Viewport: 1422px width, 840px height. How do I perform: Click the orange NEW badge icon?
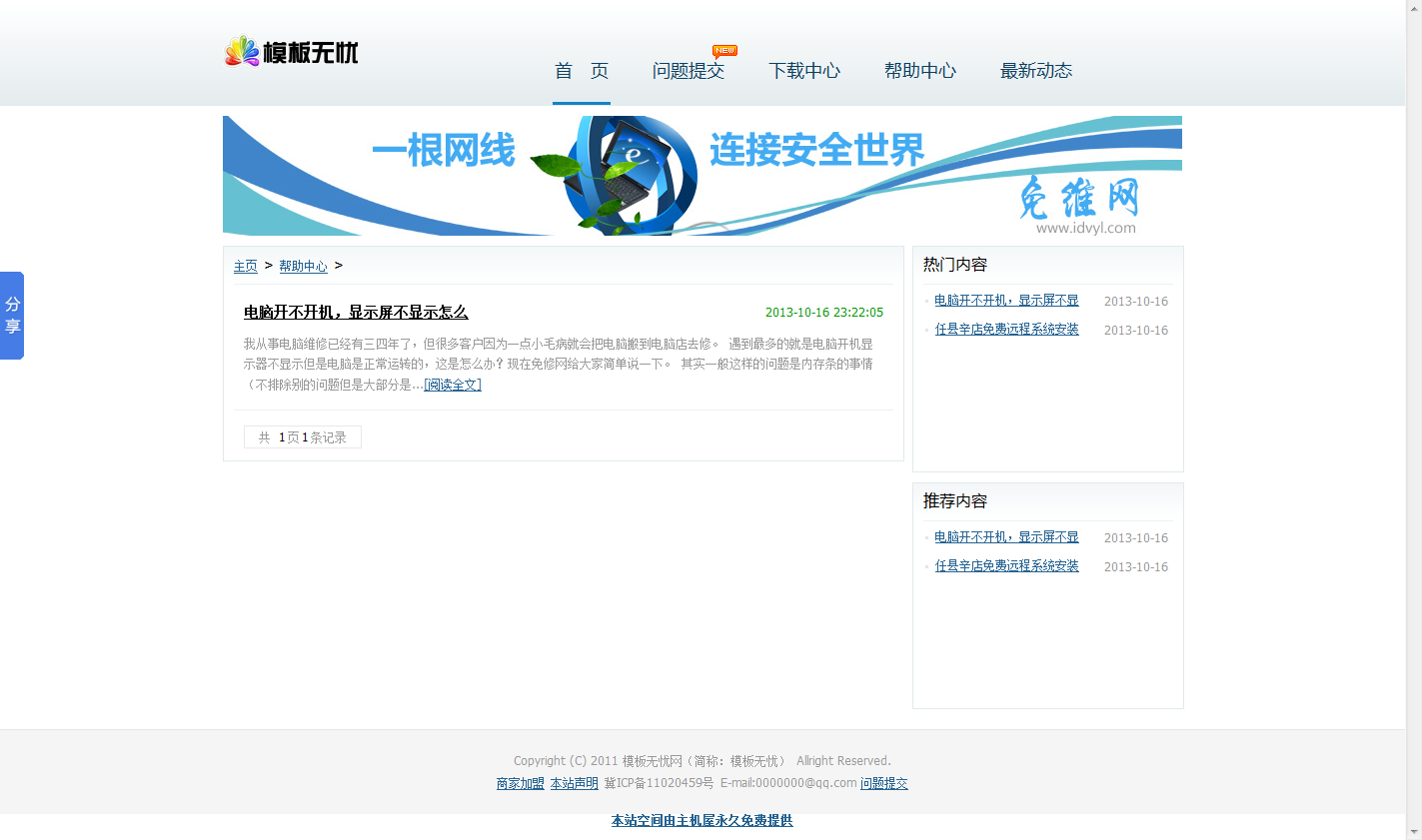point(724,51)
